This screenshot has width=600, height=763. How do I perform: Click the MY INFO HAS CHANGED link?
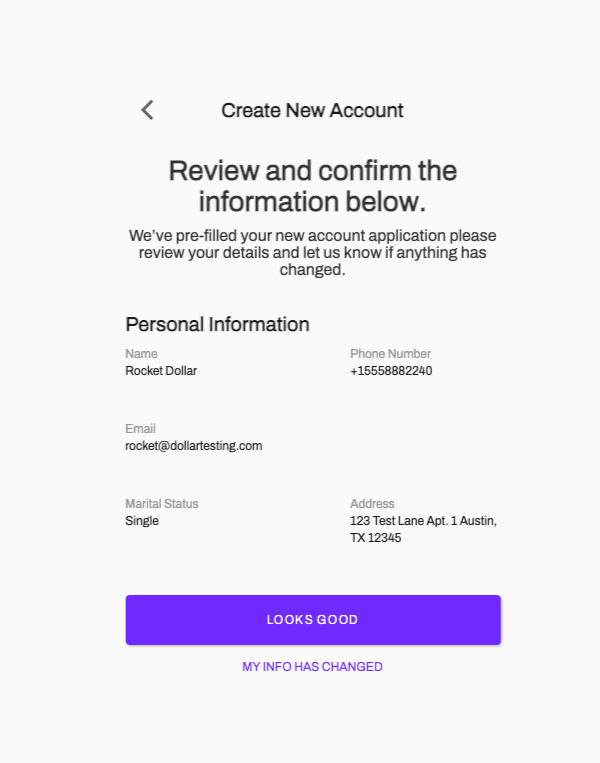[x=312, y=667]
